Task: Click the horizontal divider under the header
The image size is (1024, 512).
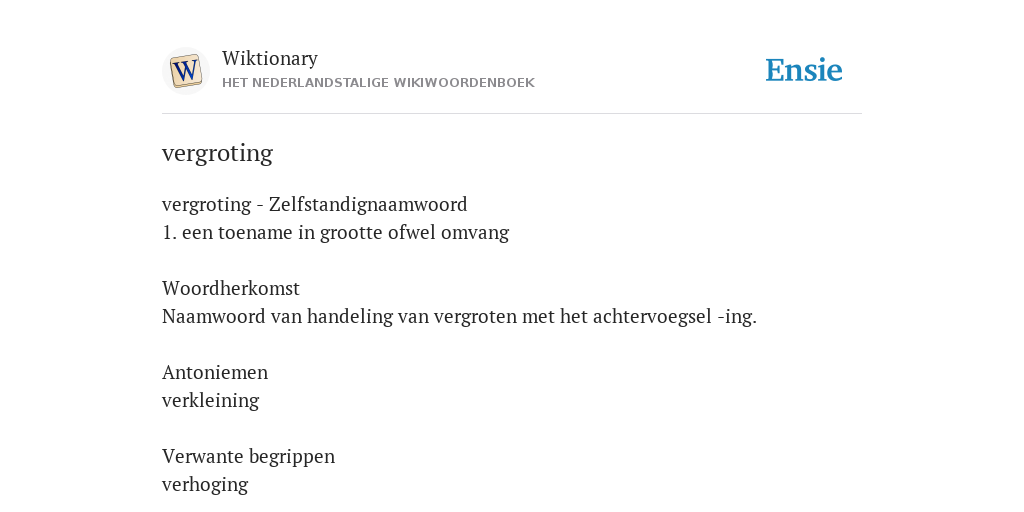Action: tap(512, 114)
